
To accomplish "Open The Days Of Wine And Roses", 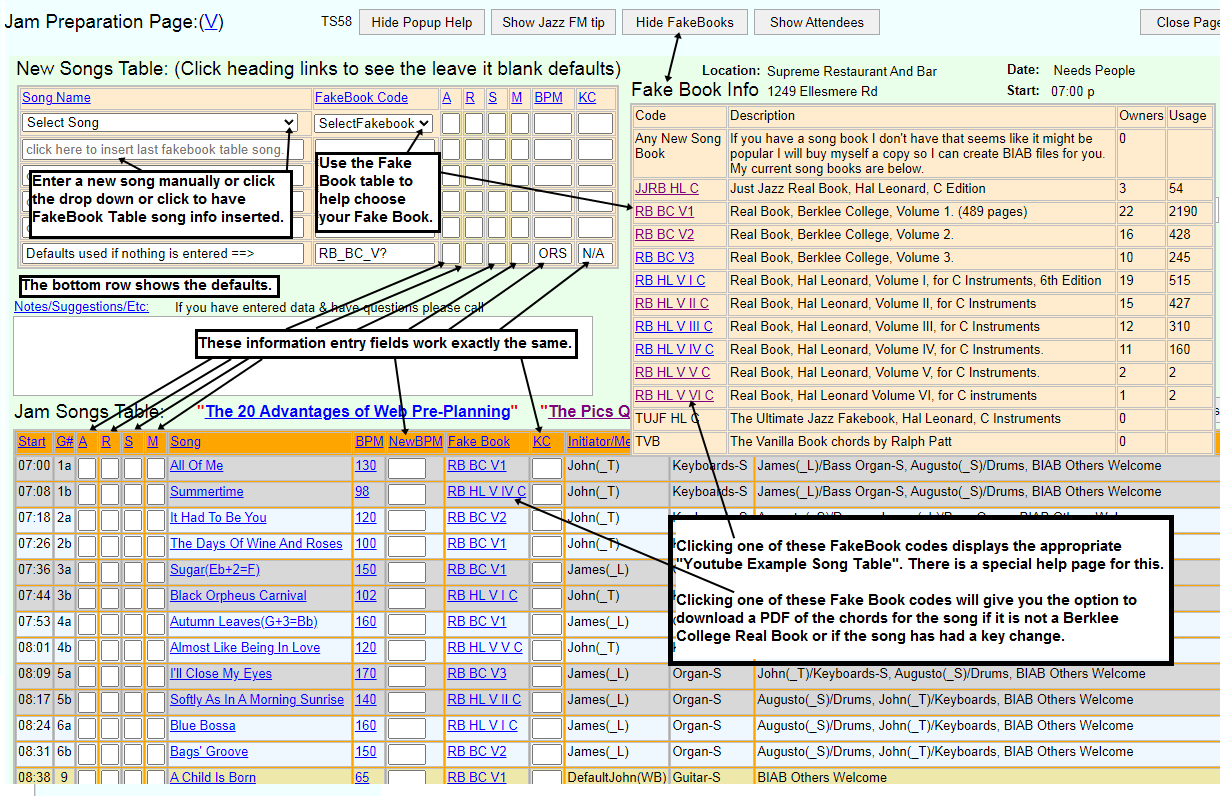I will click(256, 544).
